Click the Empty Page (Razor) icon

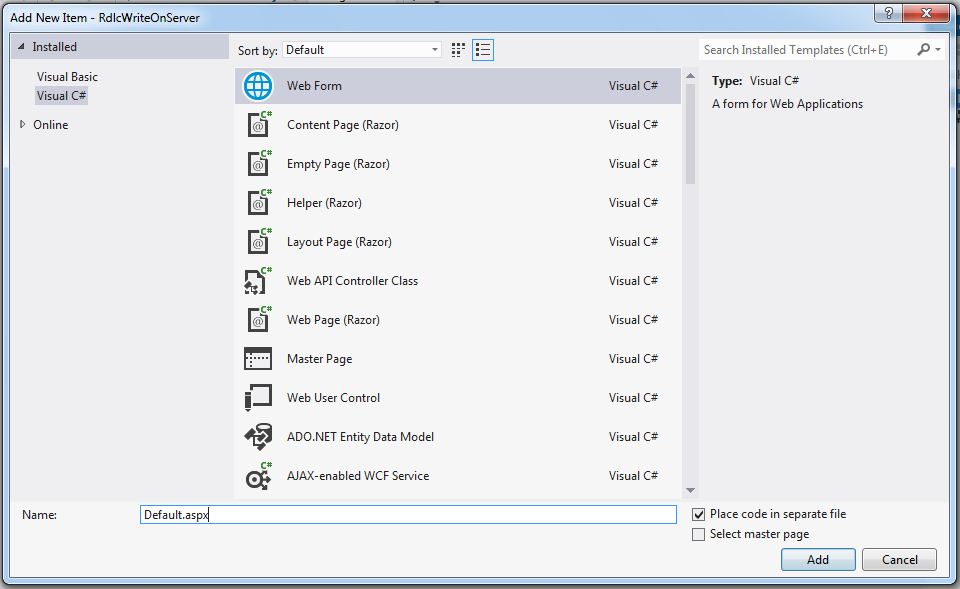[258, 163]
